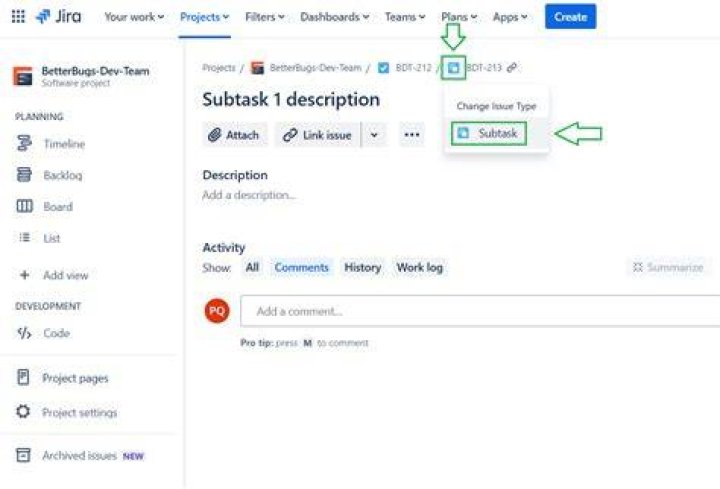The width and height of the screenshot is (720, 489).
Task: Click the BDT-212 task type icon
Action: pos(383,68)
